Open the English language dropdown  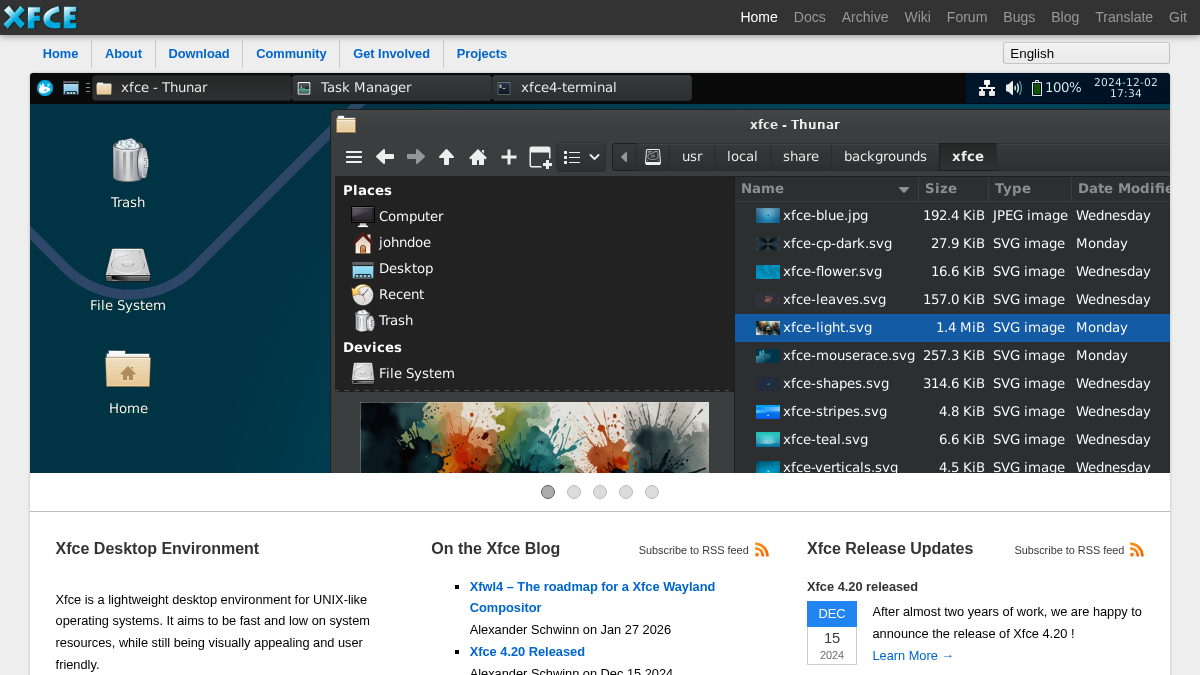tap(1086, 53)
